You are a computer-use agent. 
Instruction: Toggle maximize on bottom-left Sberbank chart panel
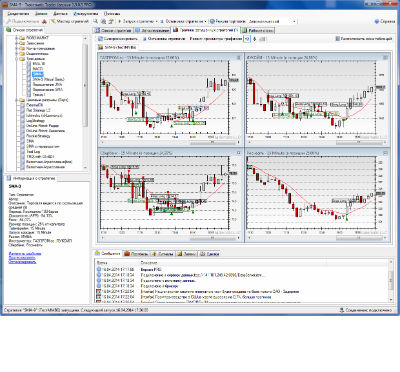[x=239, y=153]
